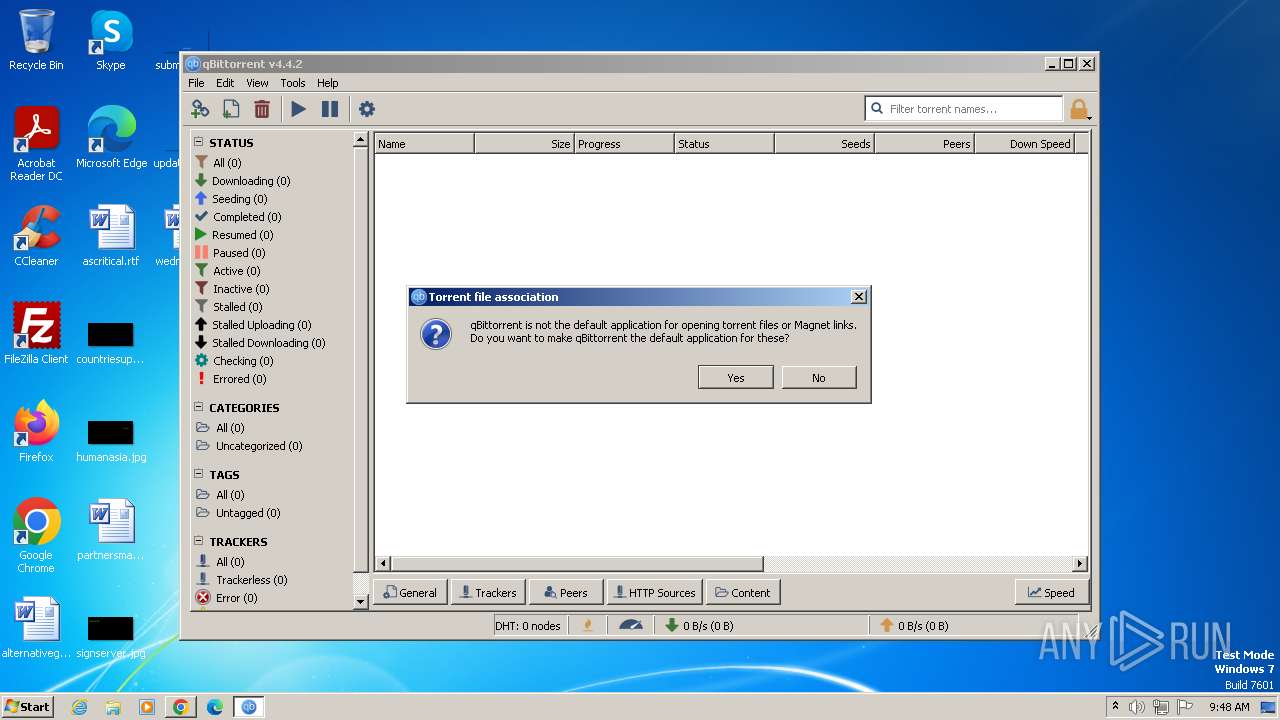Sort by the Seeds column header

[824, 144]
